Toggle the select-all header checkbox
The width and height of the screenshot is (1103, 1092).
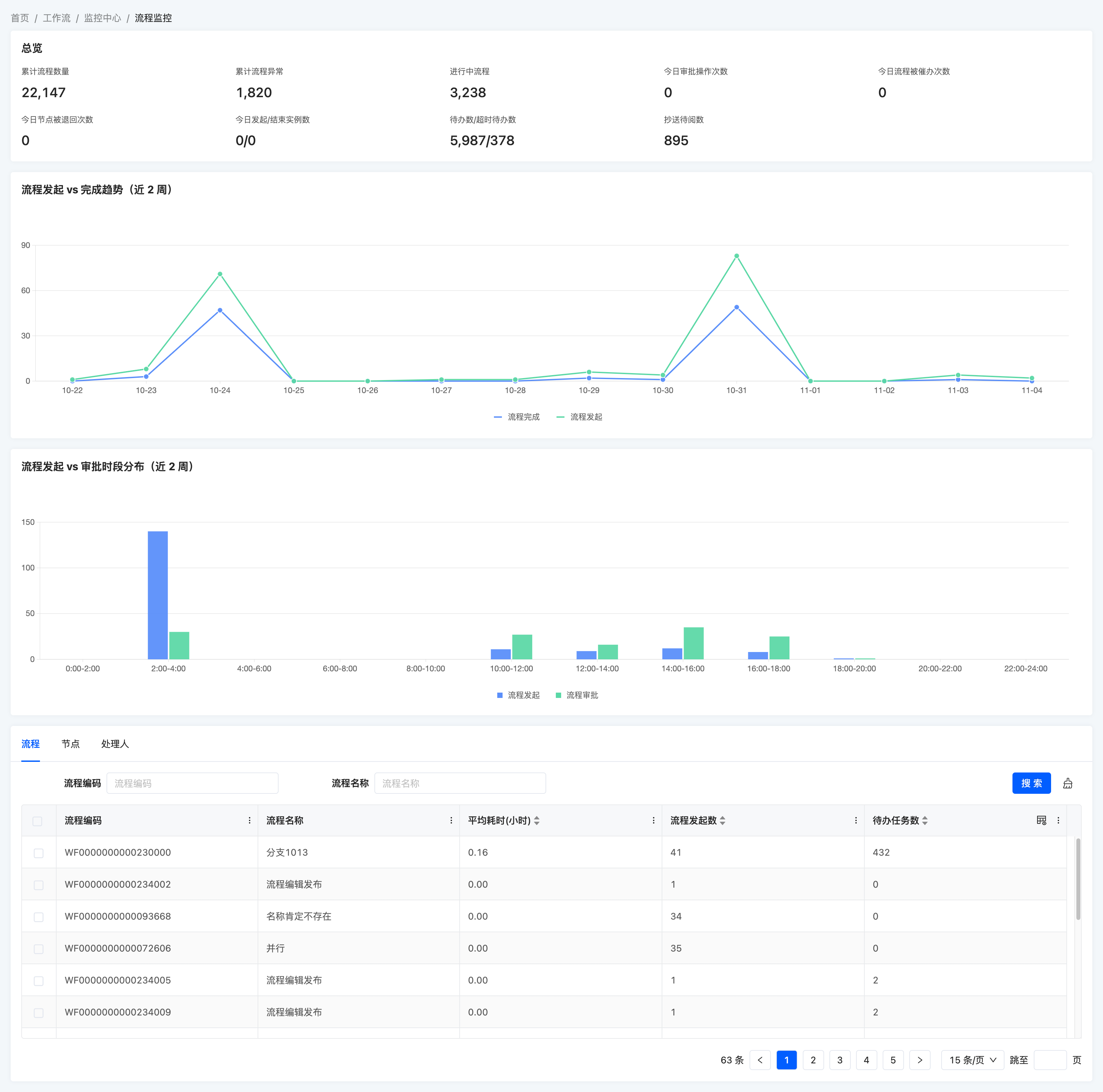(x=38, y=821)
